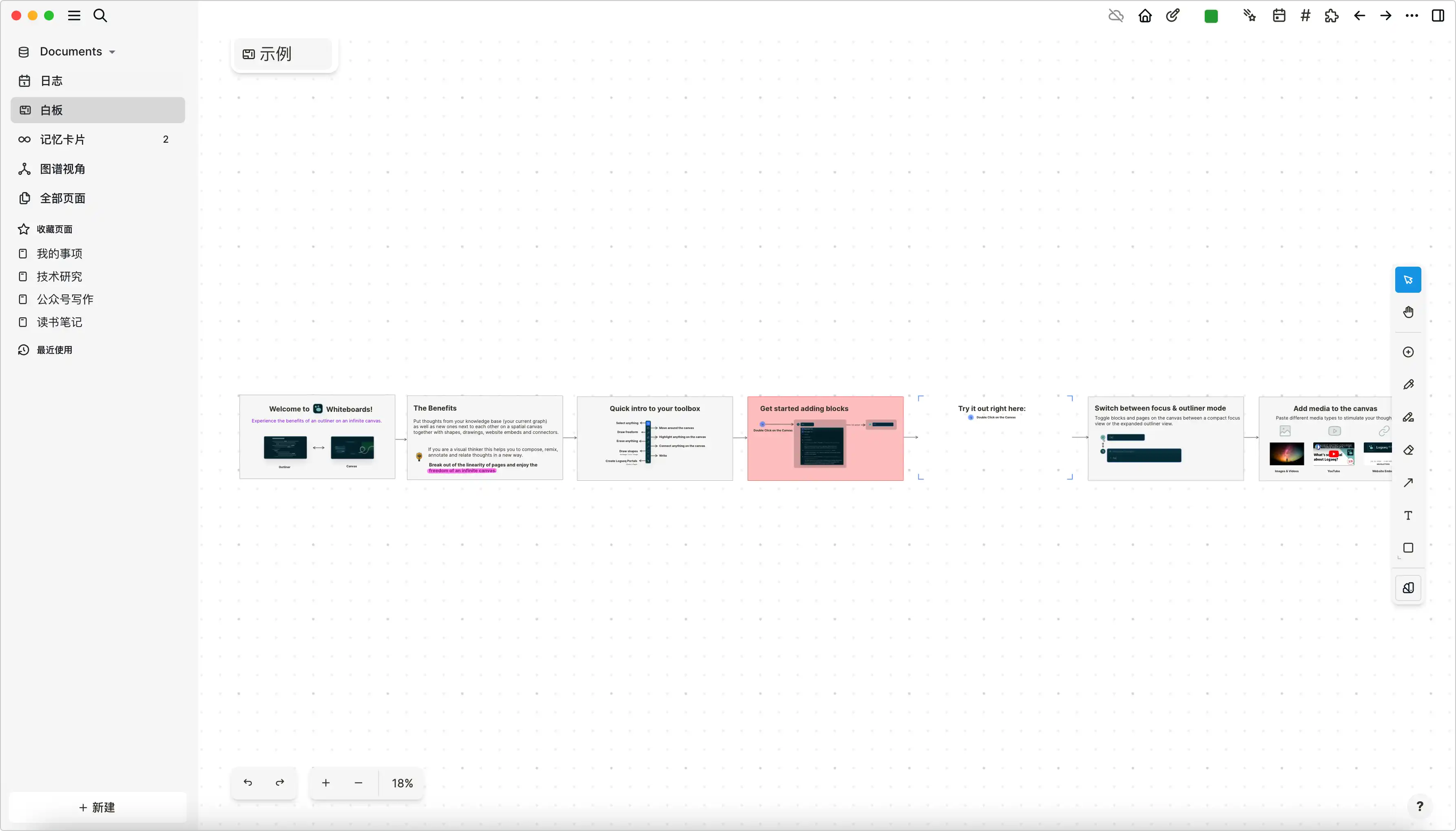The width and height of the screenshot is (1456, 831).
Task: Open the three-dots more menu
Action: (1412, 15)
